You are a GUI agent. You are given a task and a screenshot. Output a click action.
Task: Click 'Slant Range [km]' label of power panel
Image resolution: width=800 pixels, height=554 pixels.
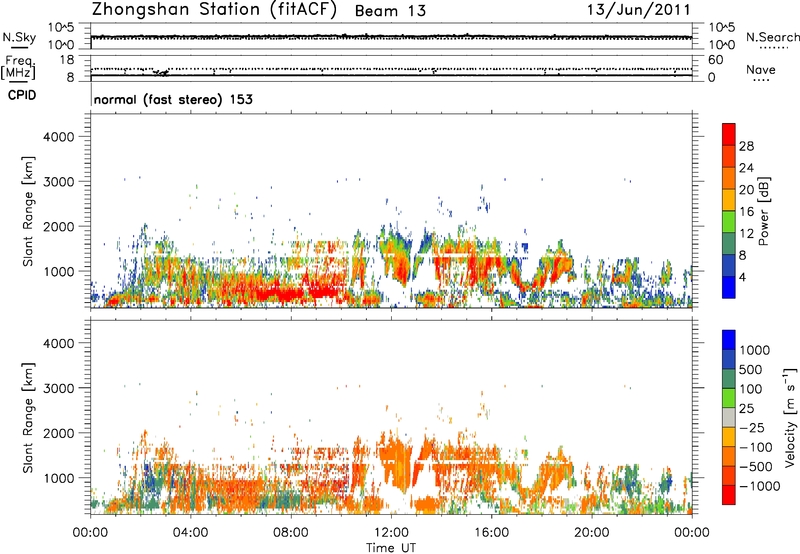click(x=28, y=211)
